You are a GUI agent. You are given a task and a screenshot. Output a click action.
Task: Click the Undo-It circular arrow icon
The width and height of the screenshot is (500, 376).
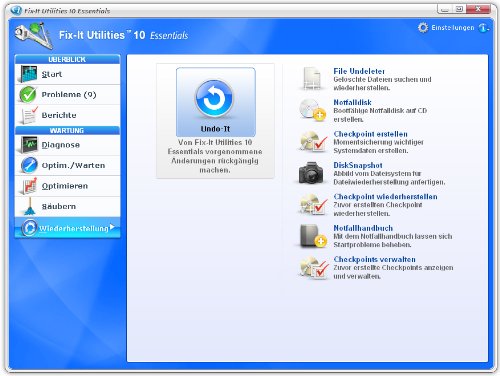click(214, 99)
